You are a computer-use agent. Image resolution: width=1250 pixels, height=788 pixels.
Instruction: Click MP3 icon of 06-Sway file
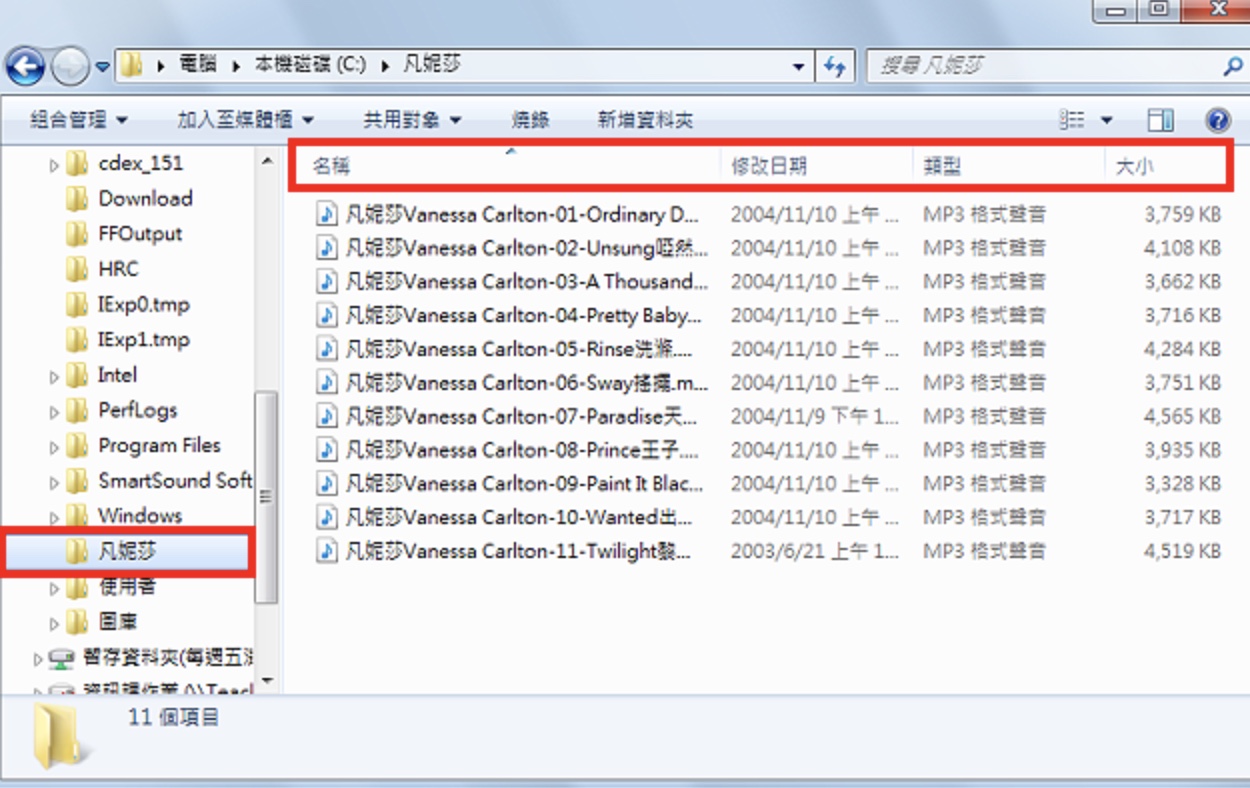(326, 382)
